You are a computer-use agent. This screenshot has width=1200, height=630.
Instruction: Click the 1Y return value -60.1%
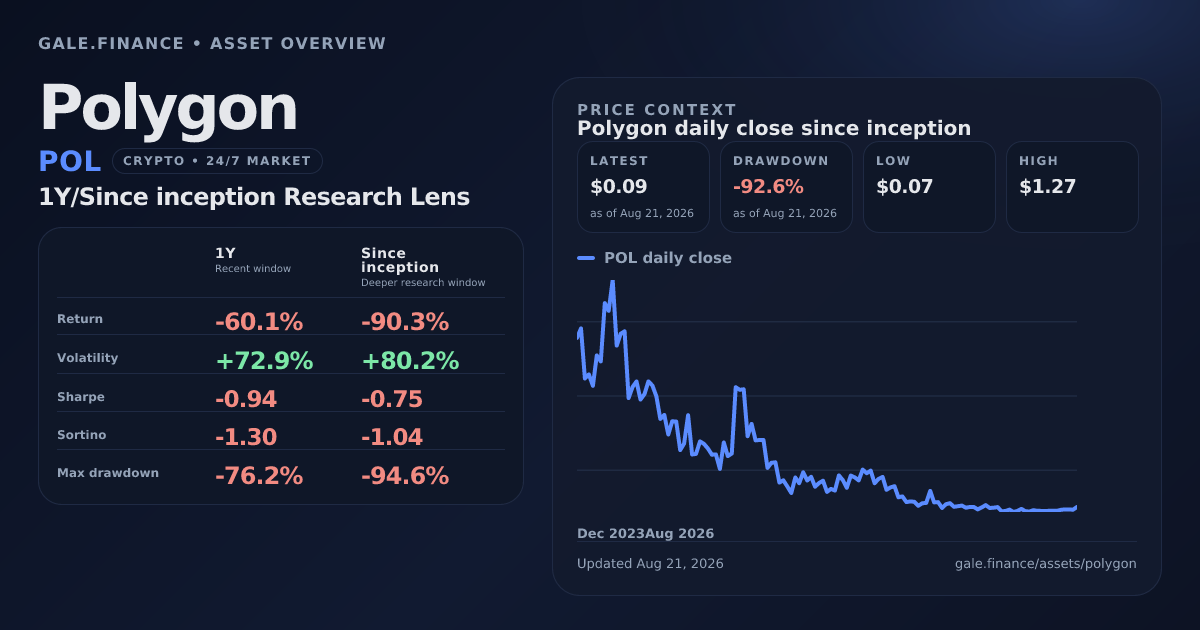click(x=259, y=322)
